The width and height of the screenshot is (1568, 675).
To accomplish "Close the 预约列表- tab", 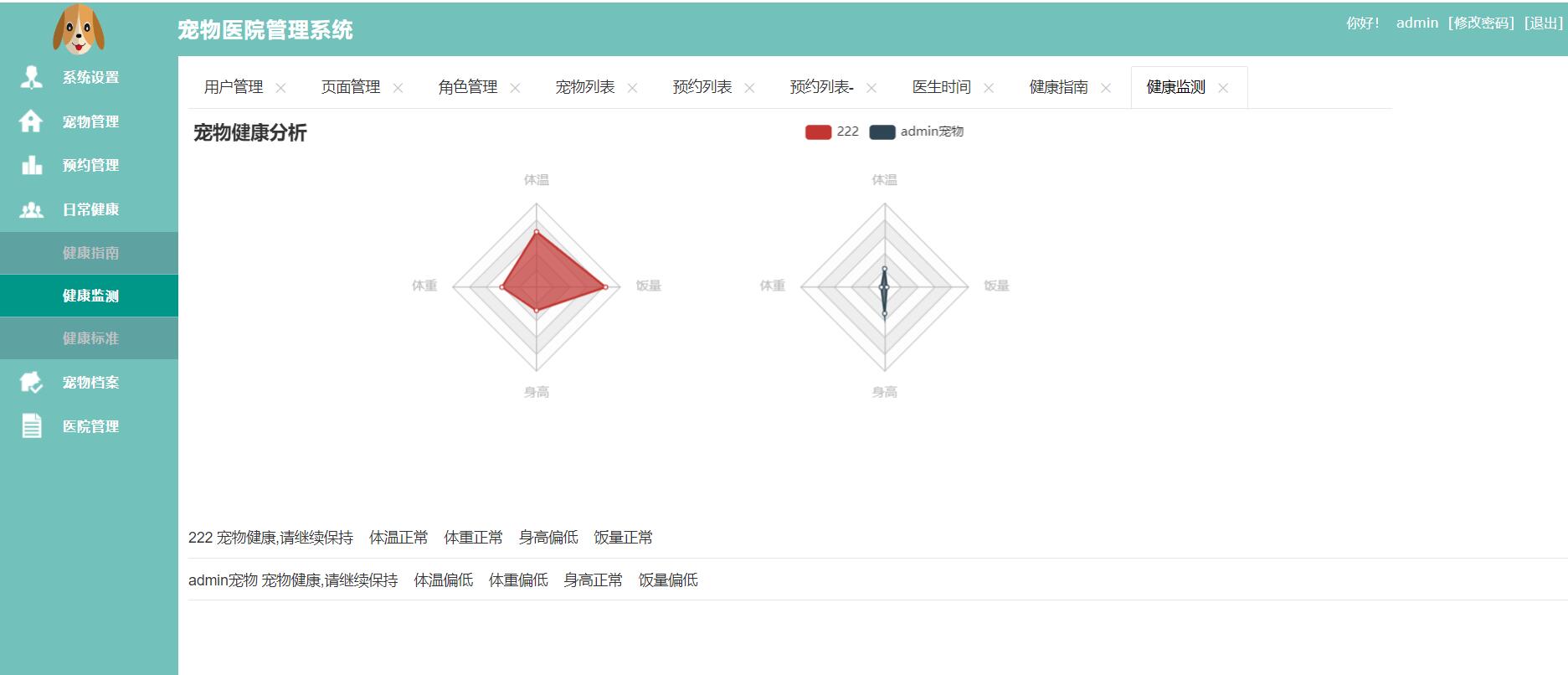I will [871, 88].
